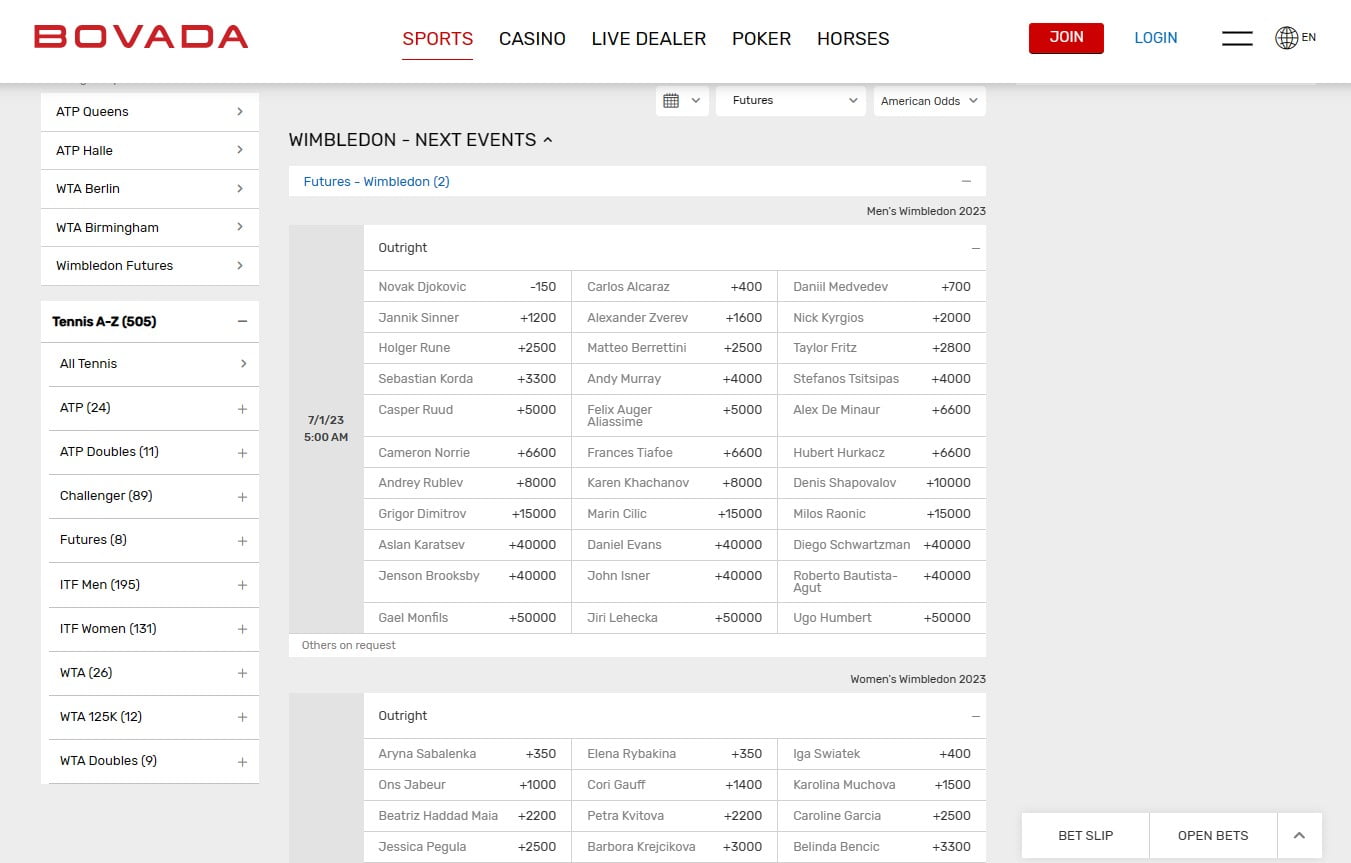Choose Felix Auger Aliassime +5000

click(x=674, y=416)
